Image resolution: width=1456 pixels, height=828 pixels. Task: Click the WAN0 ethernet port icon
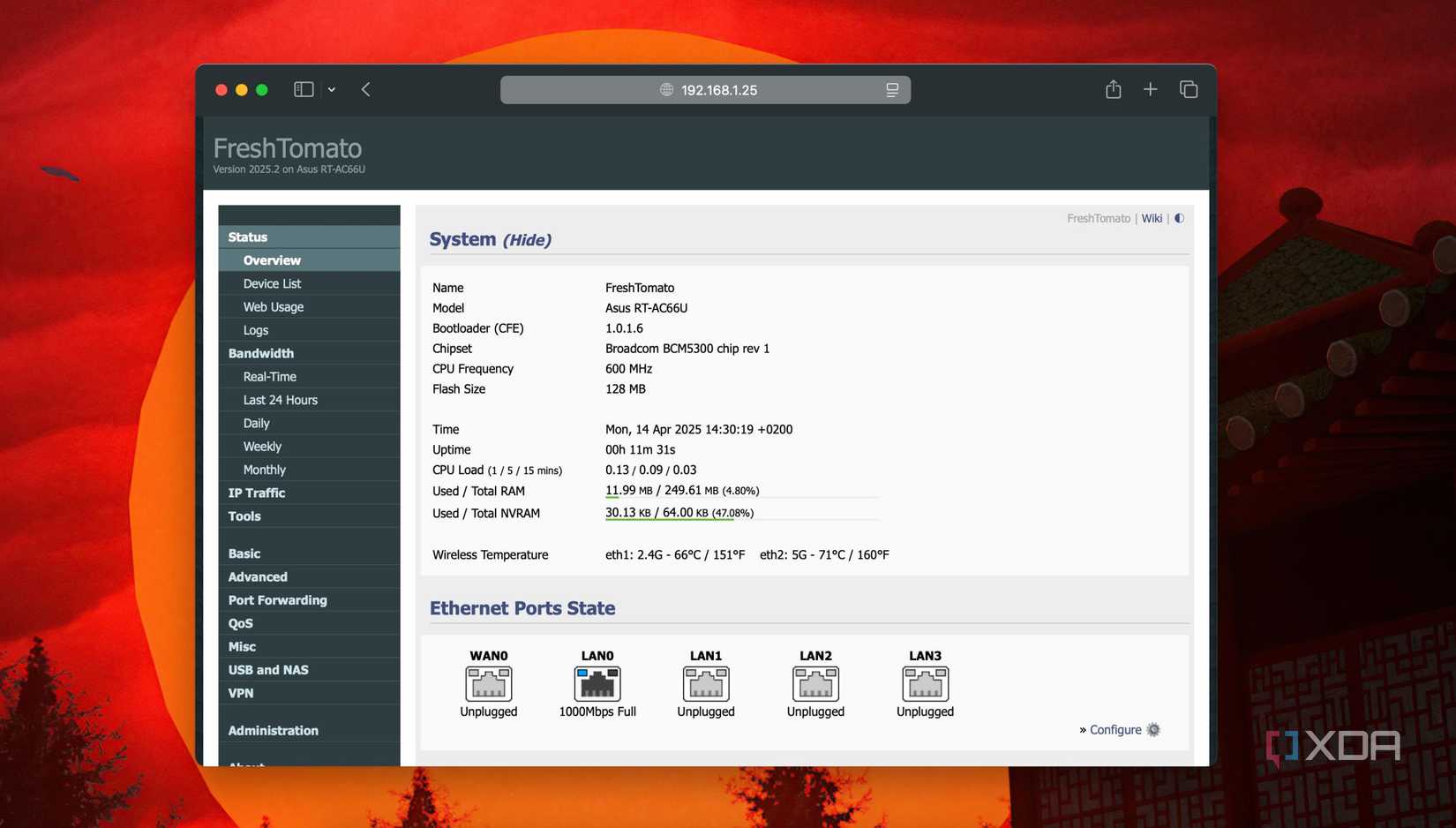click(x=487, y=684)
